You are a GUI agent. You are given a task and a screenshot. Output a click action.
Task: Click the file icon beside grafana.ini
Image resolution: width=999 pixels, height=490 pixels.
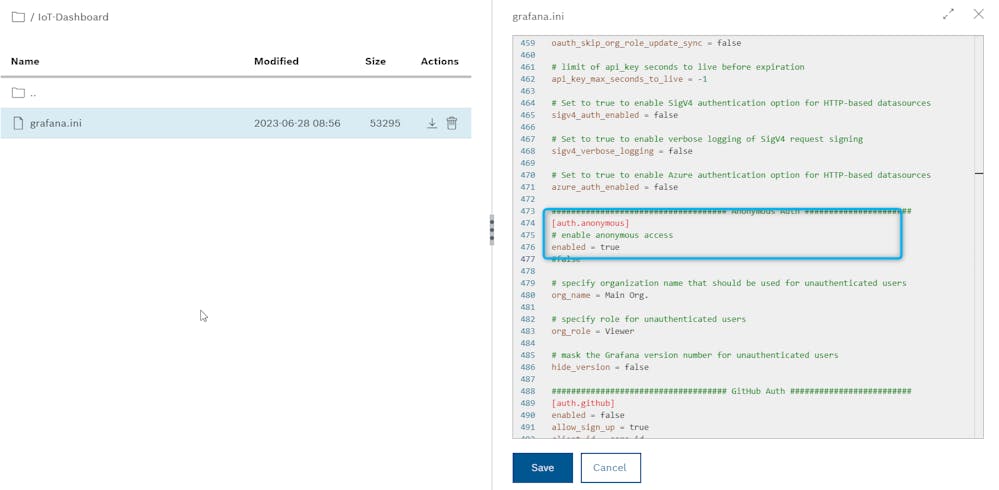(18, 123)
